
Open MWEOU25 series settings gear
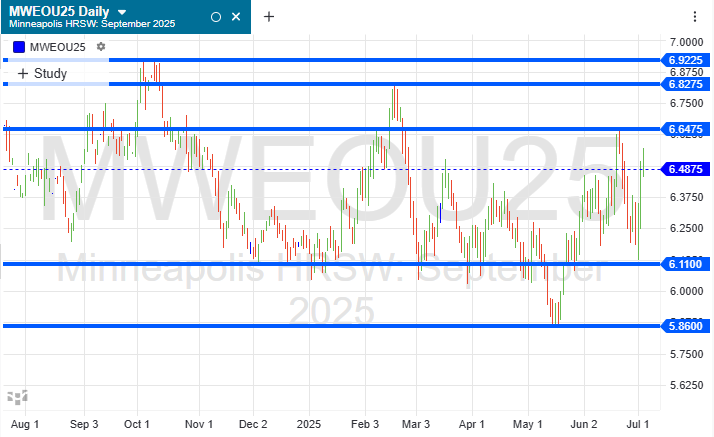[101, 46]
